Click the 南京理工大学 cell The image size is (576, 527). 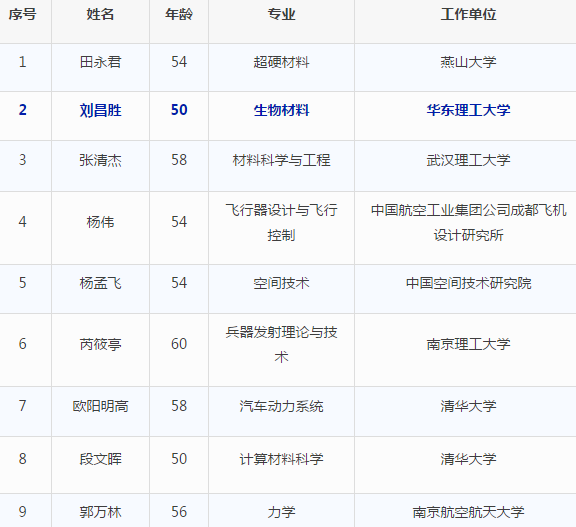(x=468, y=344)
